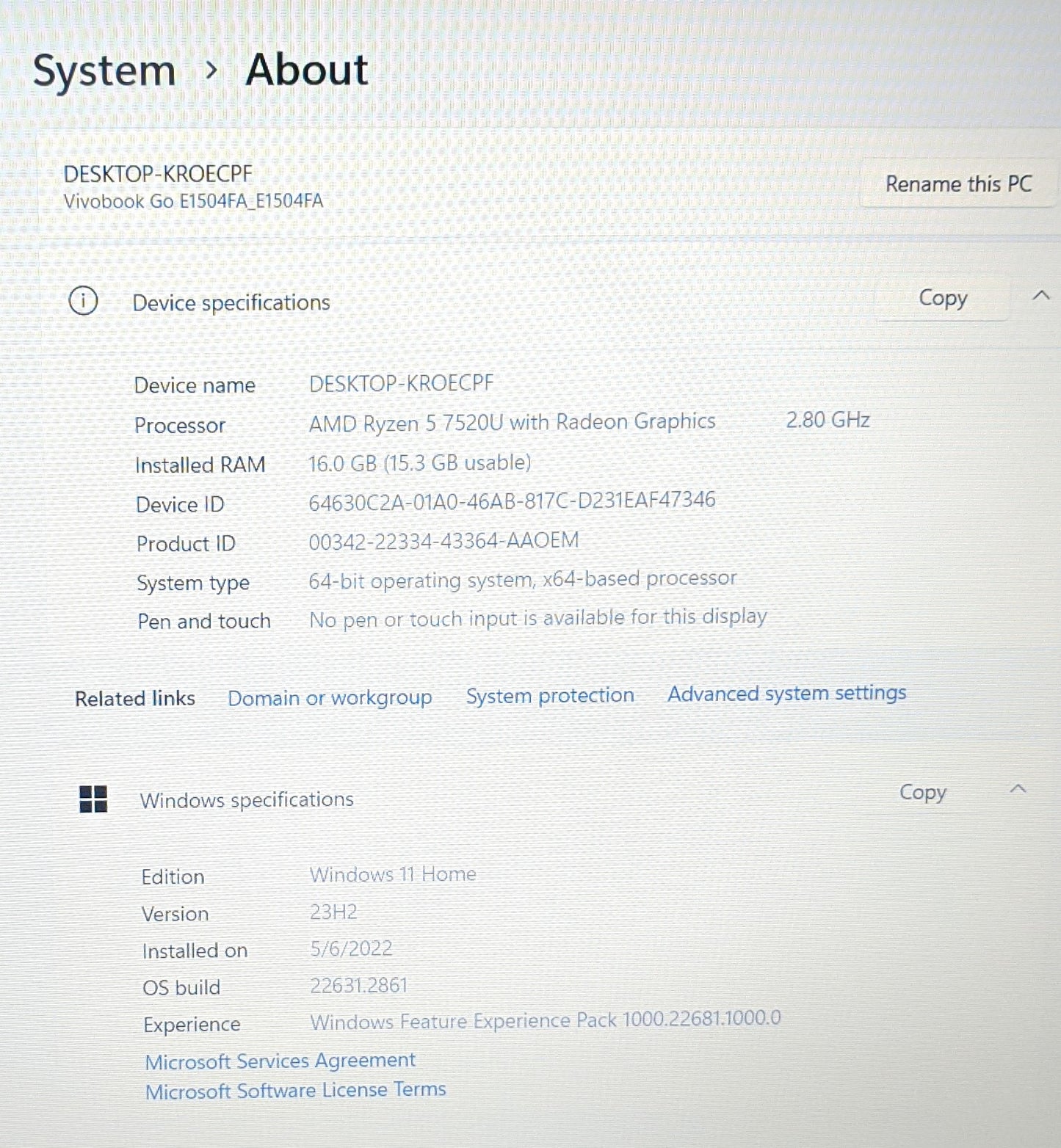
Task: Click the Pen and touch row label
Action: tap(204, 622)
